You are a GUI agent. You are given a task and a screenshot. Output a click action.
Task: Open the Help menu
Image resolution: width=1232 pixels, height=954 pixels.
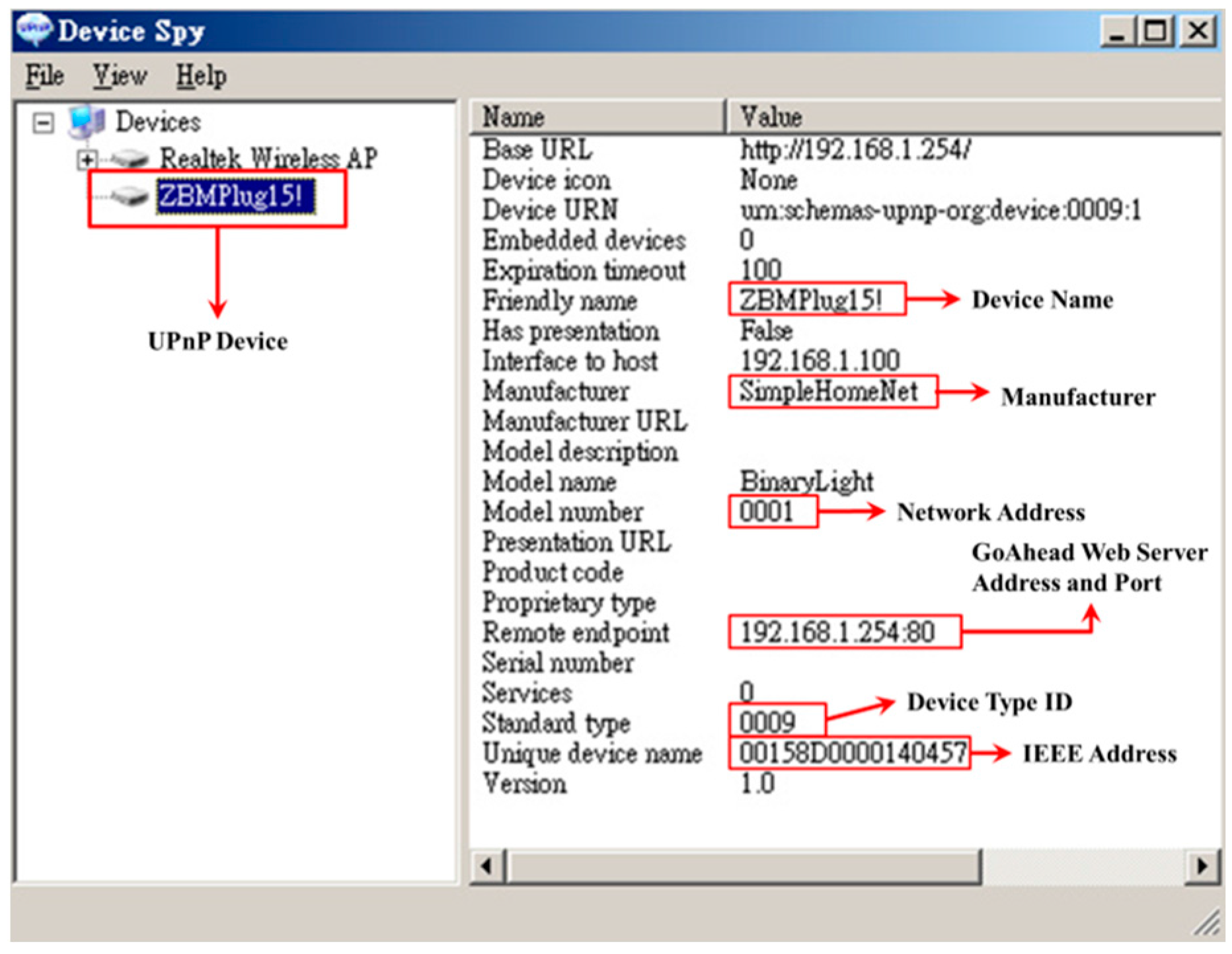coord(201,76)
